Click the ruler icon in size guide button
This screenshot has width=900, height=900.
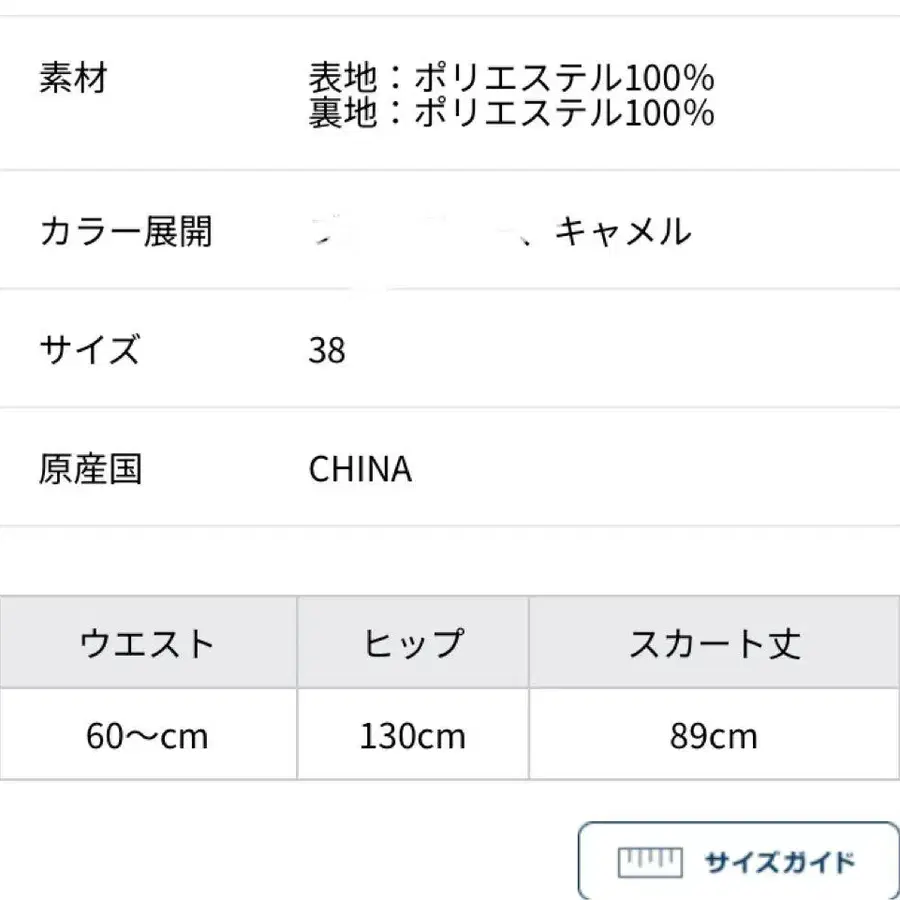[650, 861]
